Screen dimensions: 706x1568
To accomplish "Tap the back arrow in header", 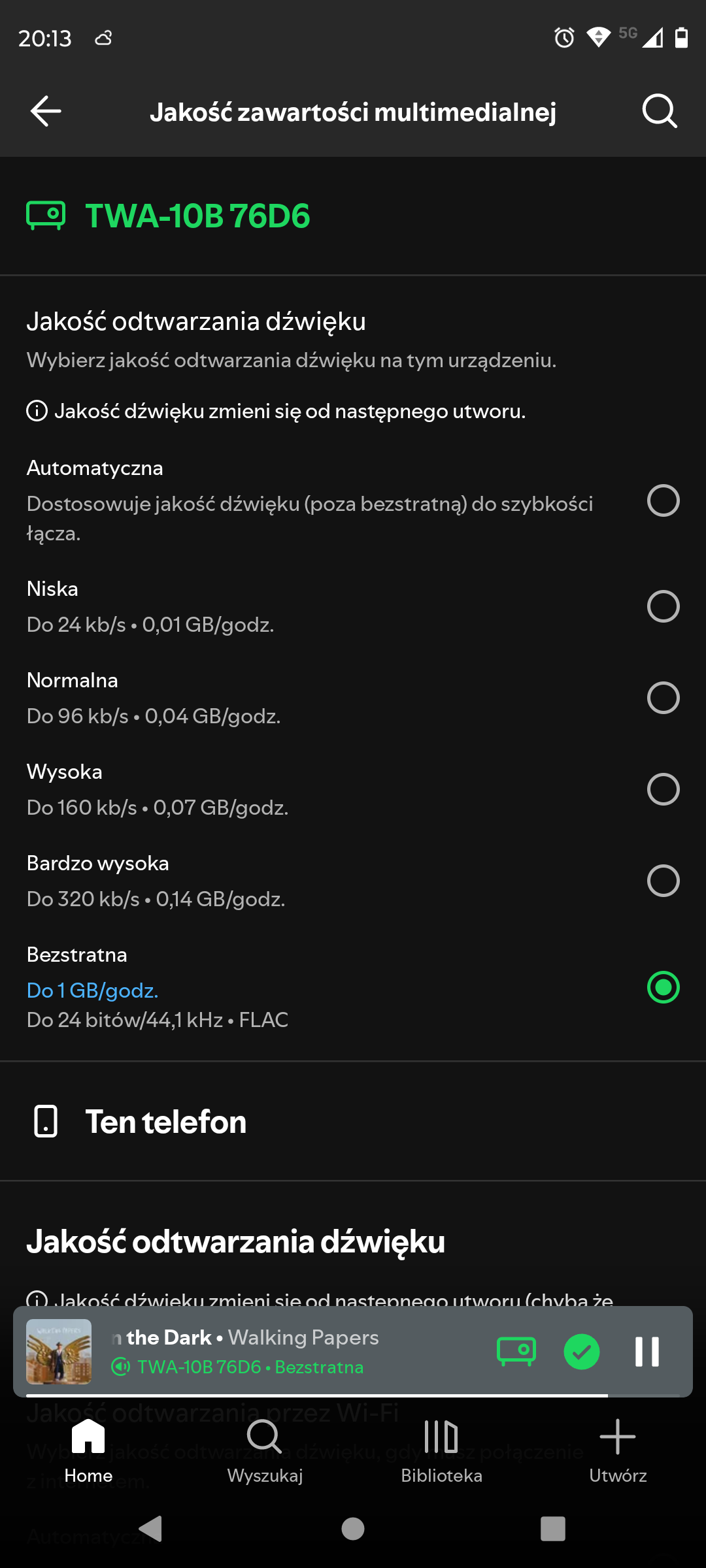I will coord(46,111).
